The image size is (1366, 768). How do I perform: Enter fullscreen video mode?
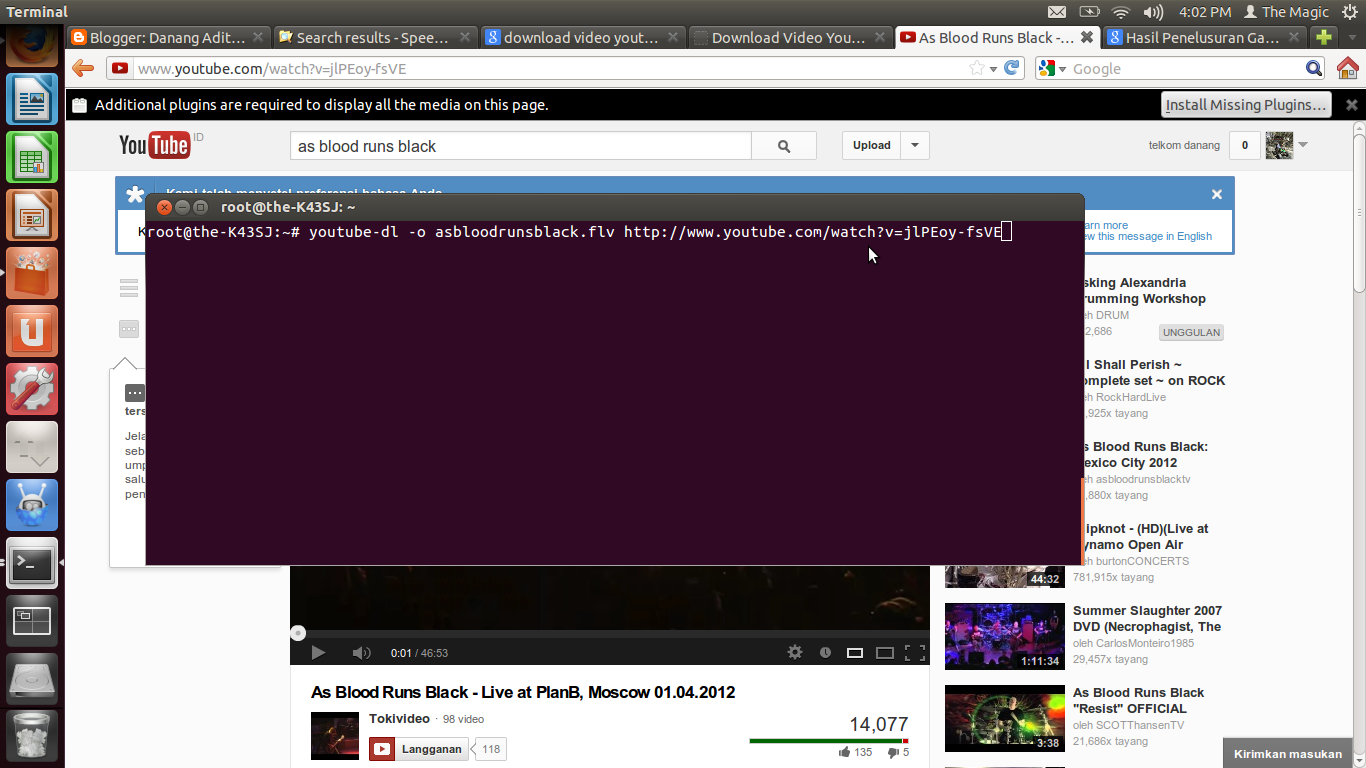click(914, 653)
